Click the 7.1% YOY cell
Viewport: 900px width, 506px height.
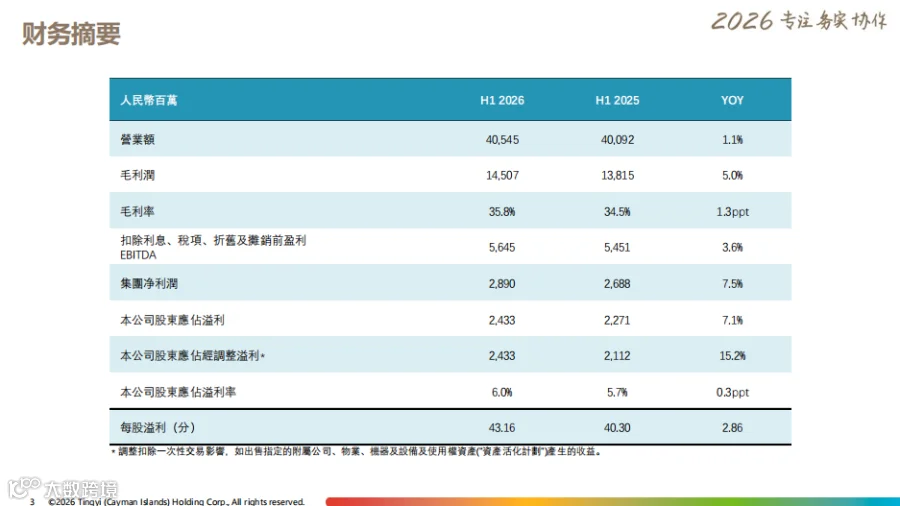(732, 320)
